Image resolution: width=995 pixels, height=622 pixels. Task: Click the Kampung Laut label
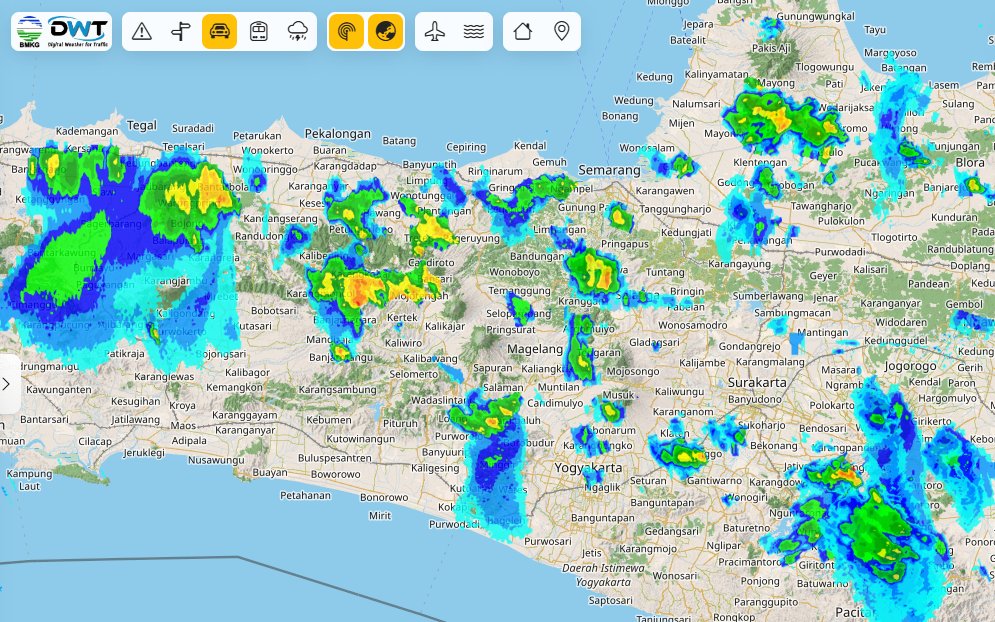tap(29, 480)
